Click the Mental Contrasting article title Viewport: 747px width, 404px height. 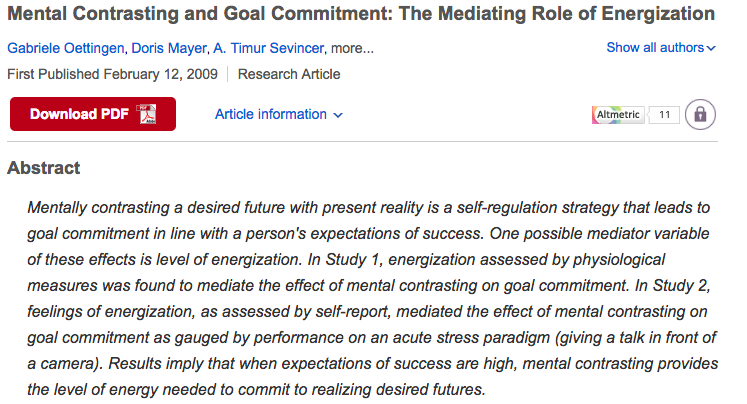361,15
